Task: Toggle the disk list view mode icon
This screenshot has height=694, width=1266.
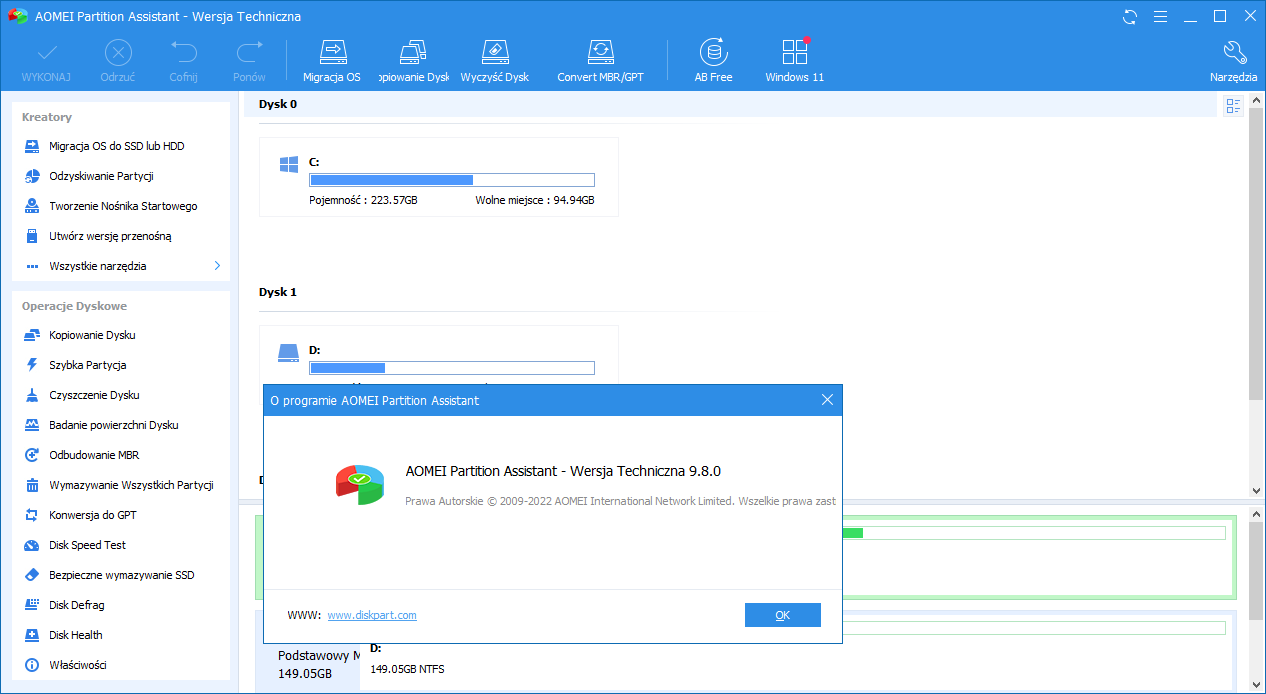Action: pos(1233,106)
